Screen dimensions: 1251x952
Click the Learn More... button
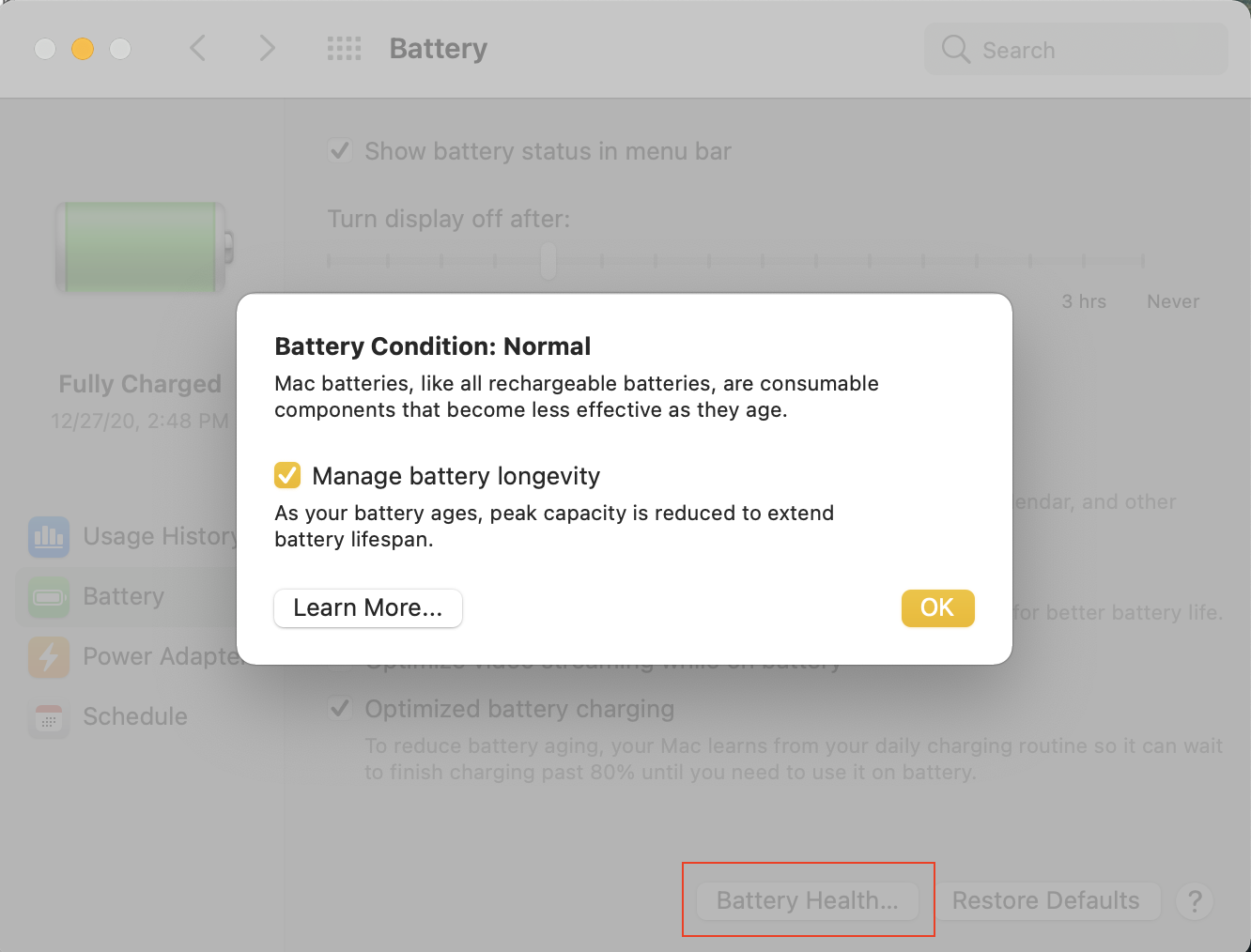tap(368, 608)
